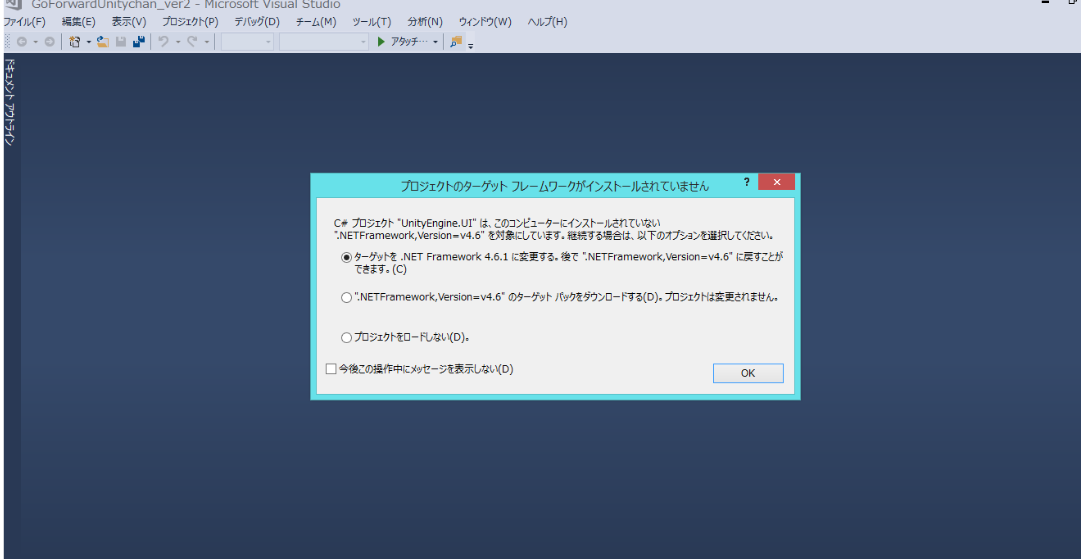Open the プロジェクト(P) menu
This screenshot has width=1081, height=559.
(190, 21)
